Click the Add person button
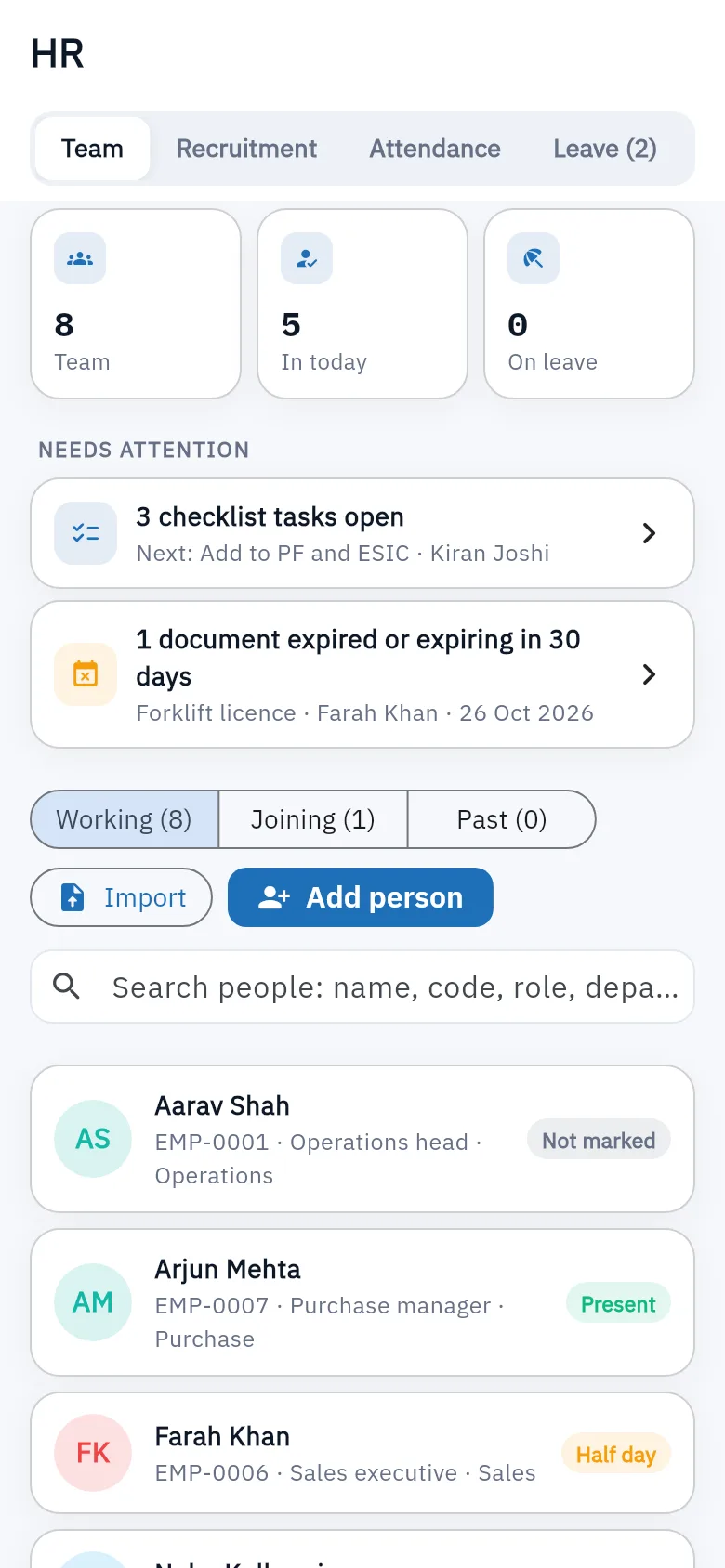This screenshot has height=1568, width=725. click(x=361, y=897)
